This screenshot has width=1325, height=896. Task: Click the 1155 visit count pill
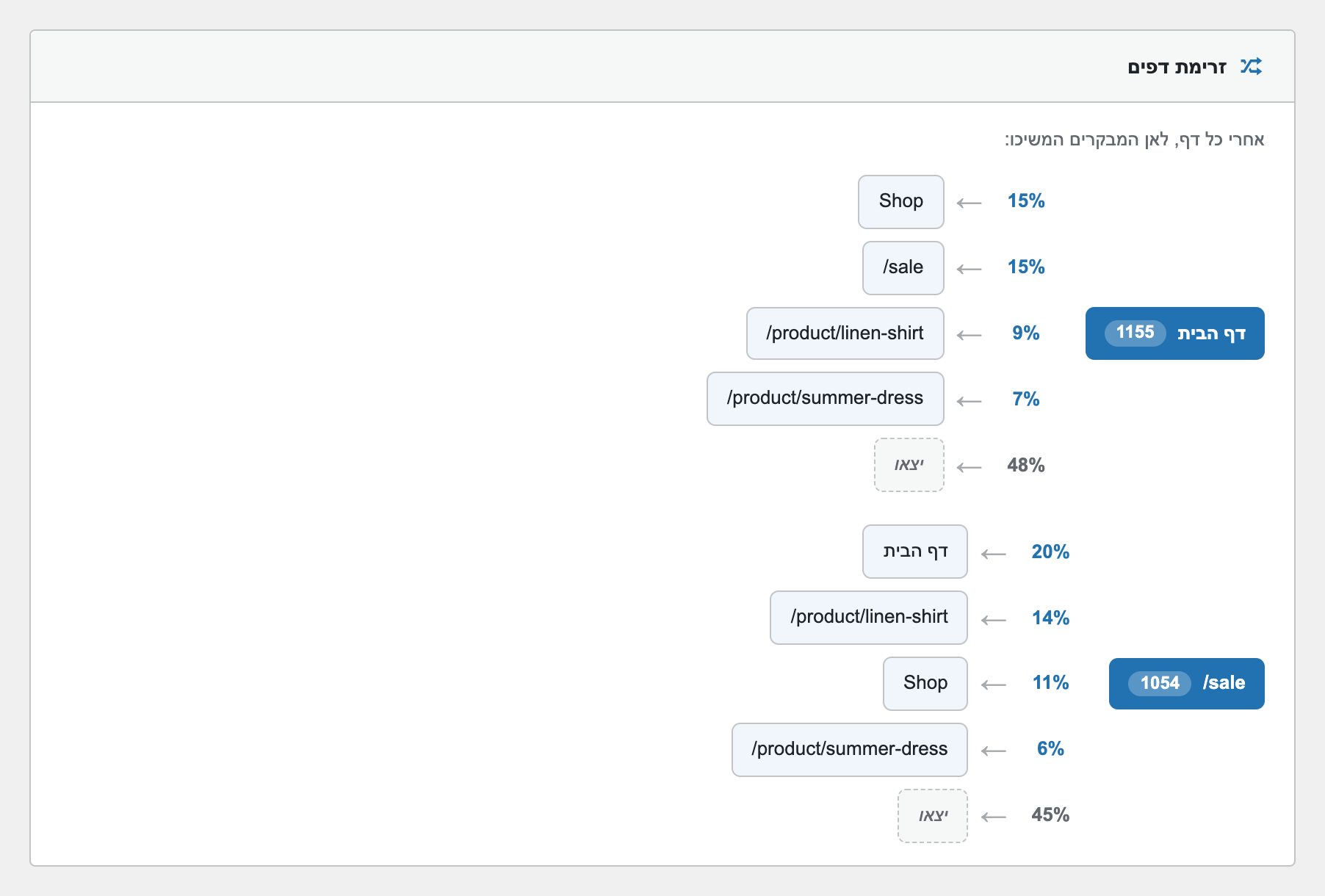point(1135,333)
